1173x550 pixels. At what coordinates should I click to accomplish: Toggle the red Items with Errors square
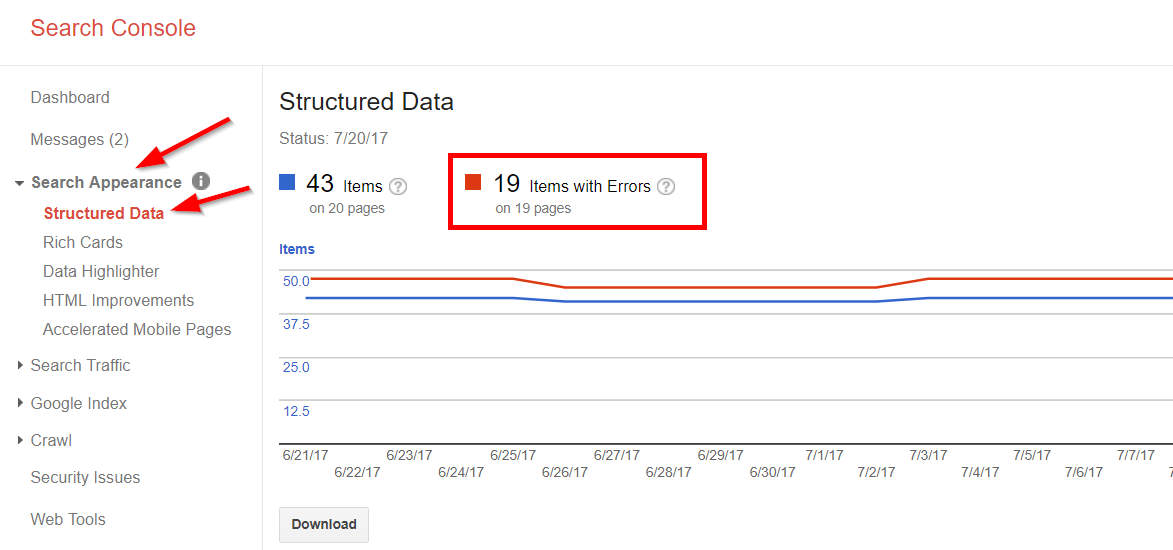[473, 182]
